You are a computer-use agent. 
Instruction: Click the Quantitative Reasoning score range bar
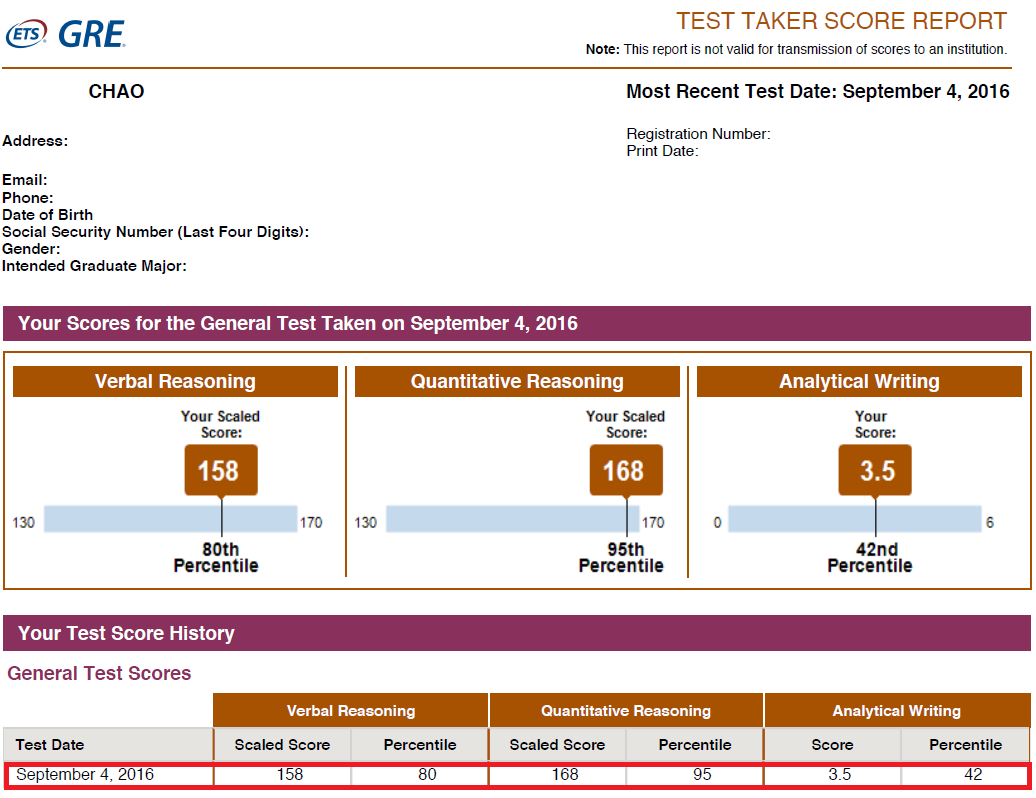pos(513,519)
